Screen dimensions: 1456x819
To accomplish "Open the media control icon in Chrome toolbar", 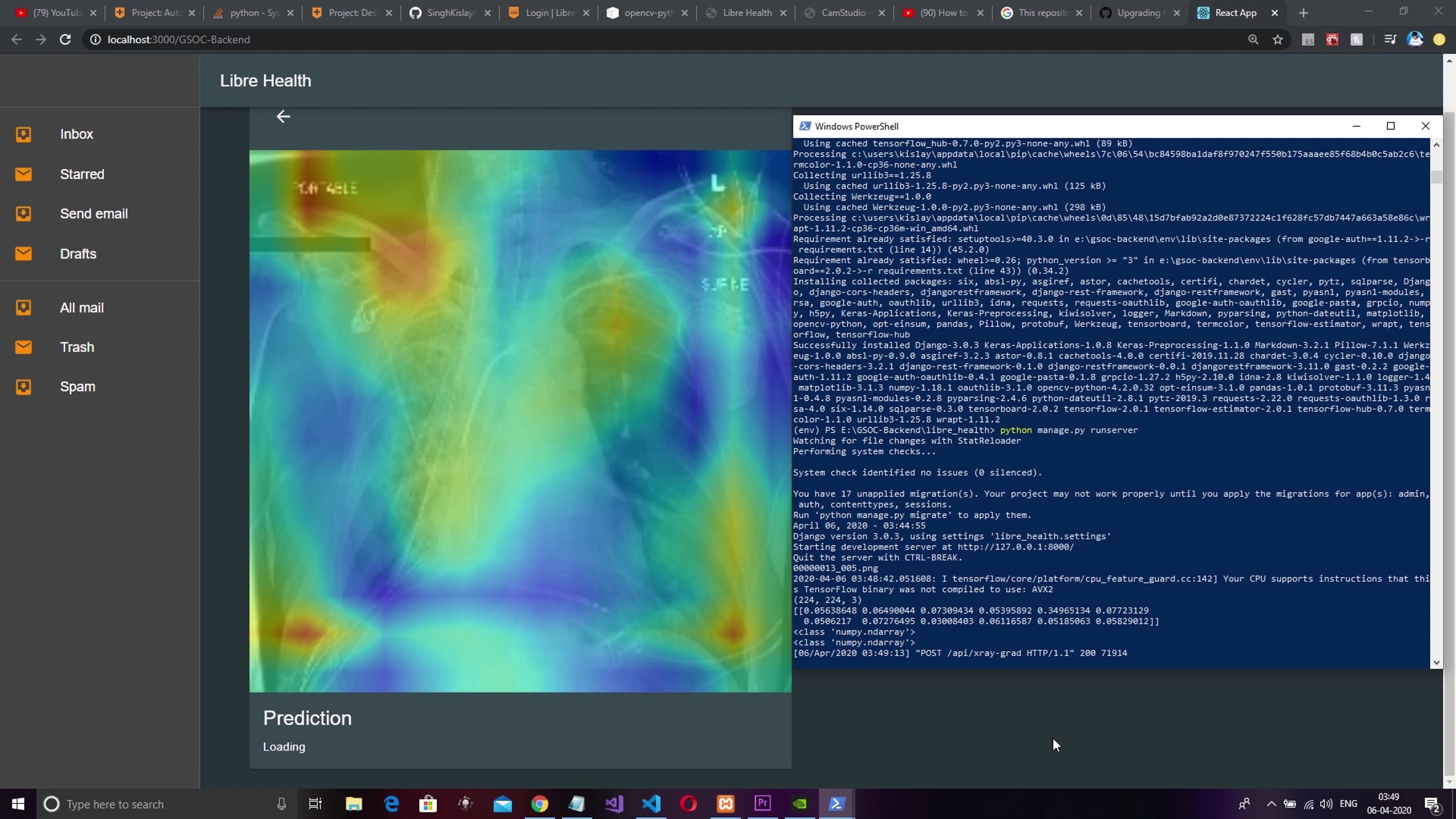I will (x=1390, y=39).
